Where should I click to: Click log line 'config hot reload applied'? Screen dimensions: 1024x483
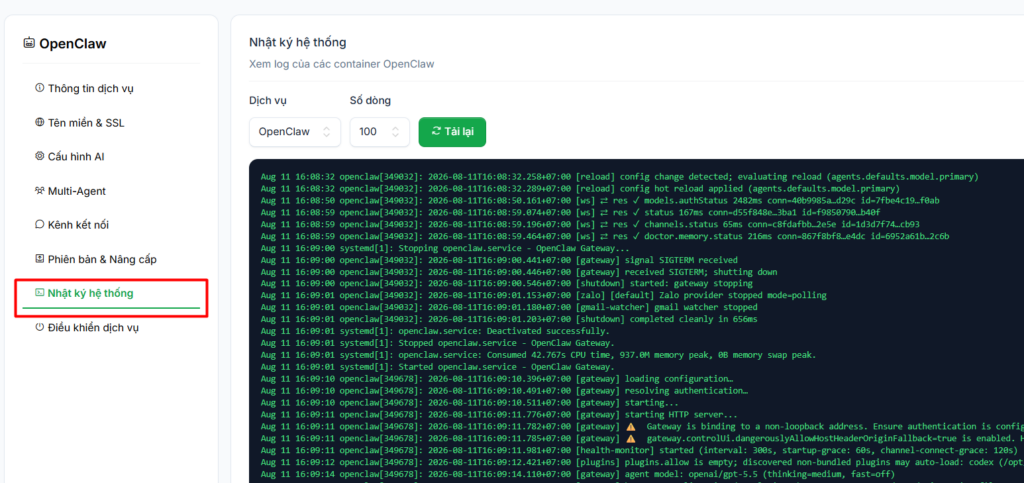(580, 188)
